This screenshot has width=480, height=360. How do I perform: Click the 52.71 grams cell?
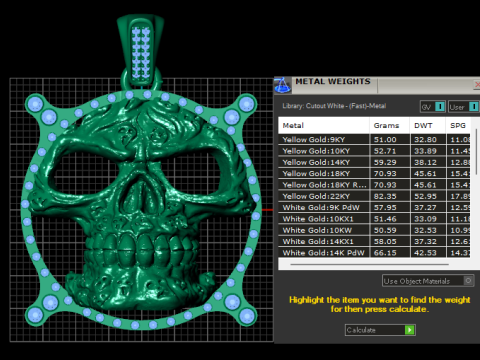coord(389,151)
